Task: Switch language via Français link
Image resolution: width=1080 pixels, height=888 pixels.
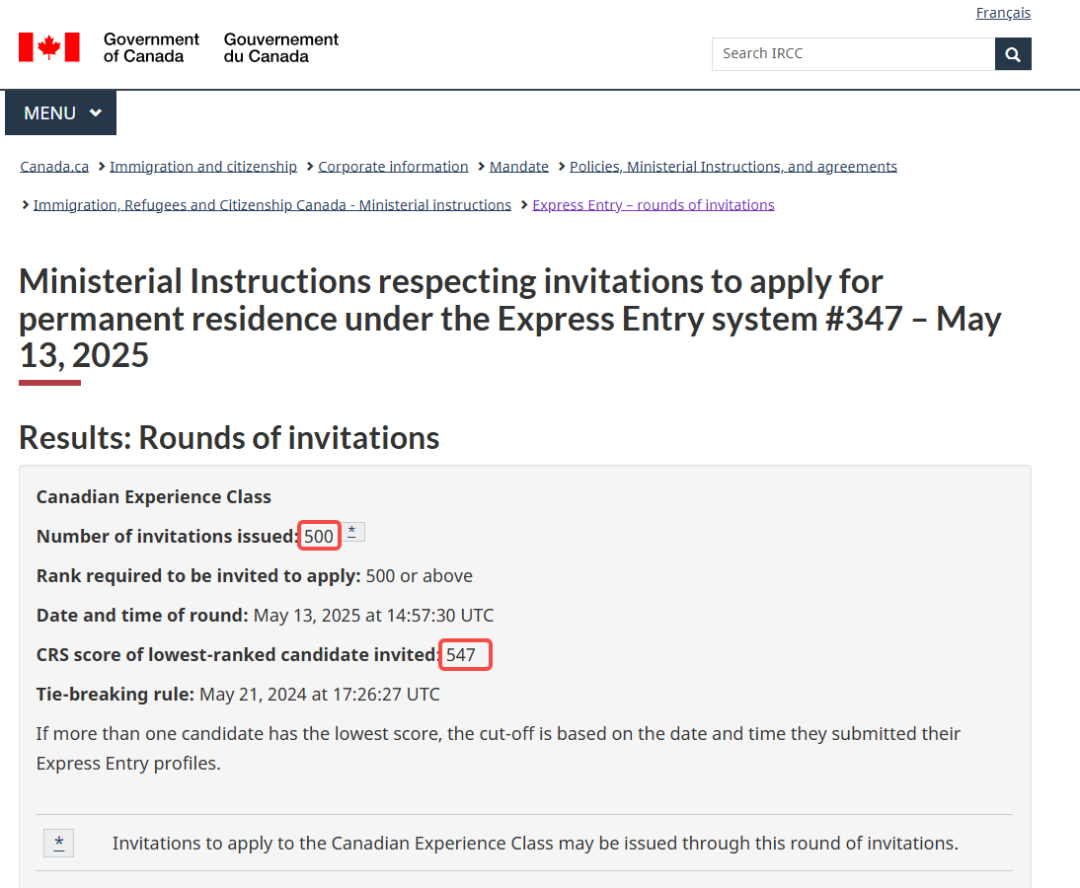Action: [1003, 13]
